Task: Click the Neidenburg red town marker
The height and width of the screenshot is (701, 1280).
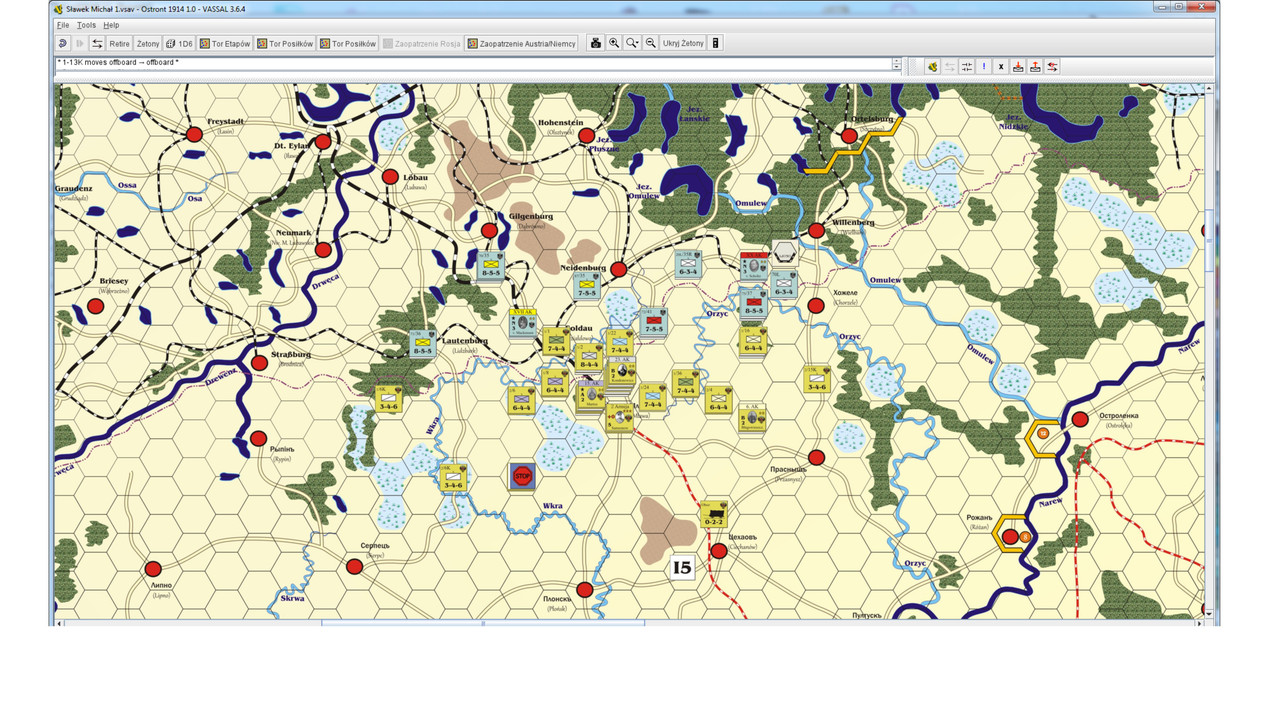Action: [x=619, y=270]
